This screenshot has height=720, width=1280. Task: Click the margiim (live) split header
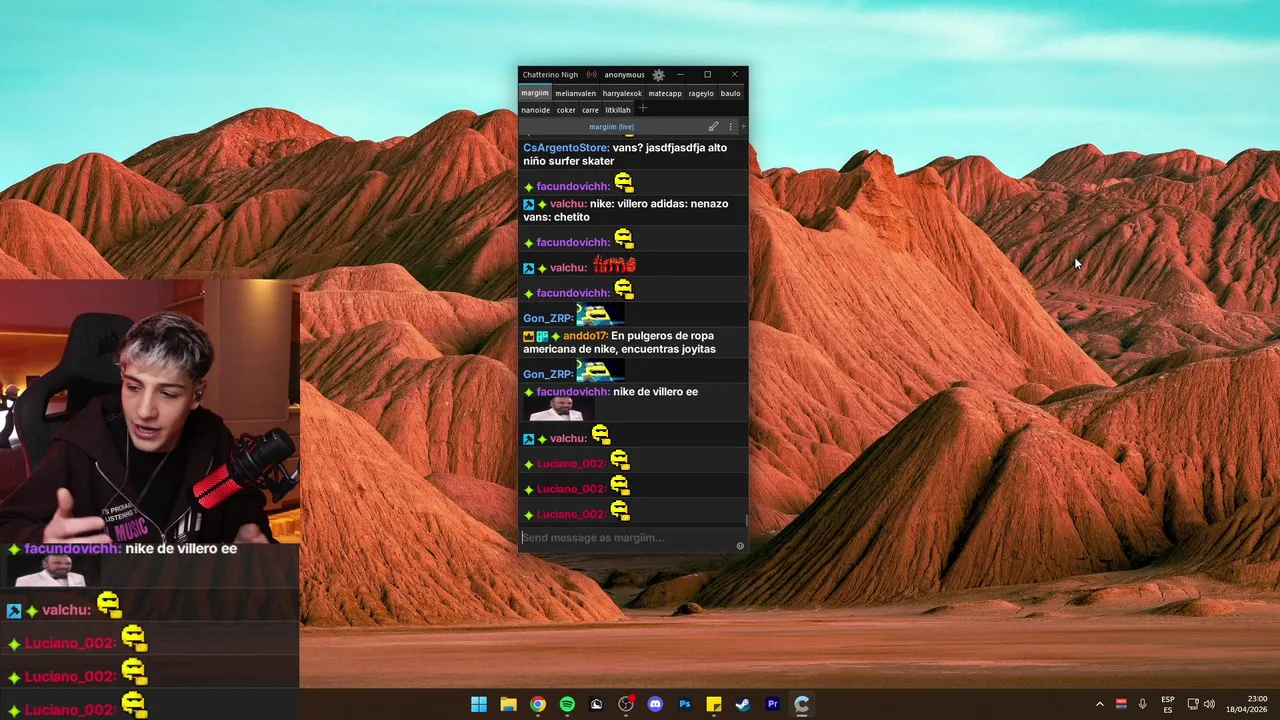[611, 127]
